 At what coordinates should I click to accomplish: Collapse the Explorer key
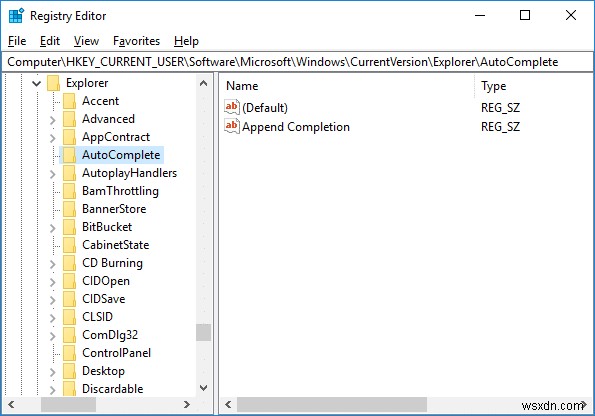(36, 83)
